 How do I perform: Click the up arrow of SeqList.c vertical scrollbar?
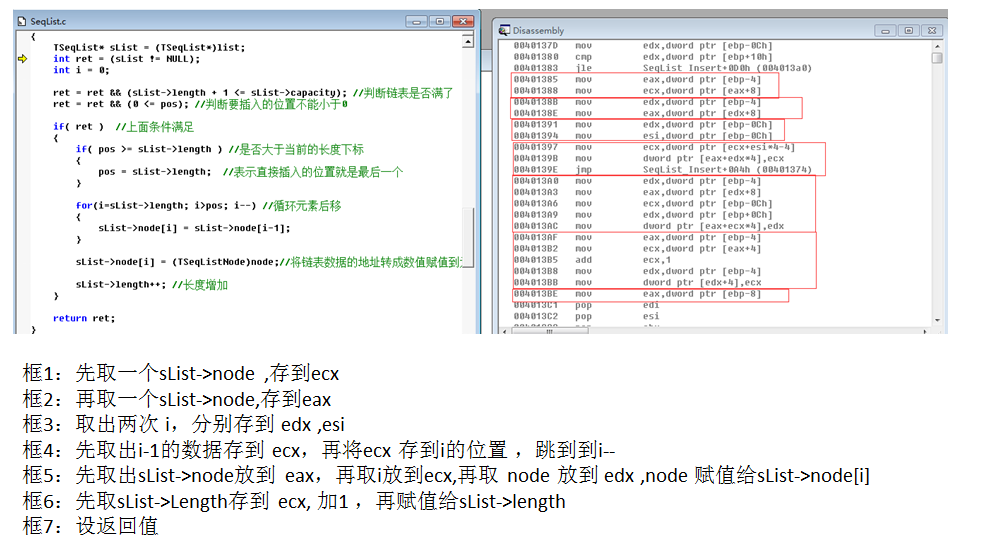(468, 42)
